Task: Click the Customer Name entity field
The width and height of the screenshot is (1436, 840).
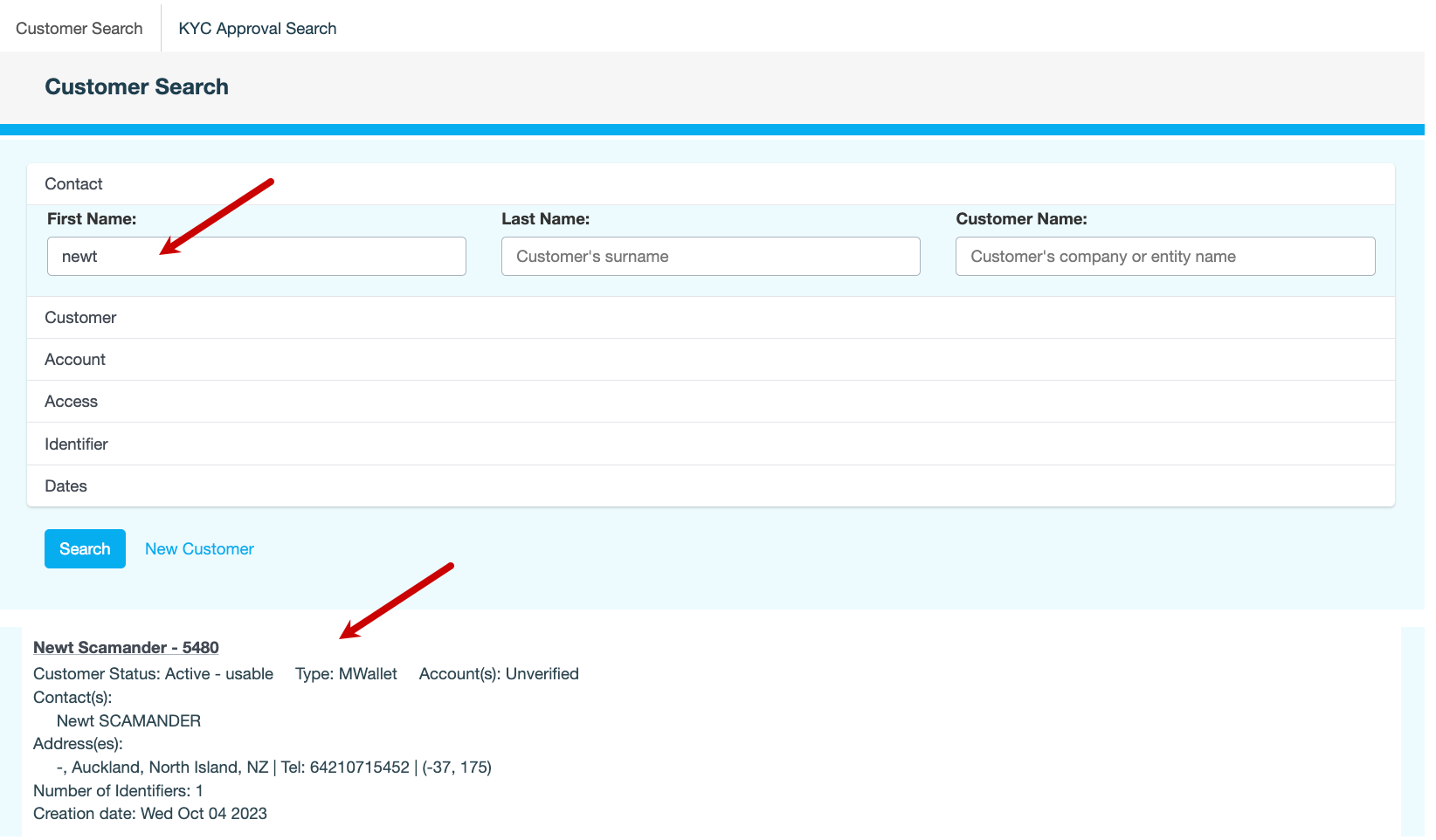Action: coord(1164,257)
